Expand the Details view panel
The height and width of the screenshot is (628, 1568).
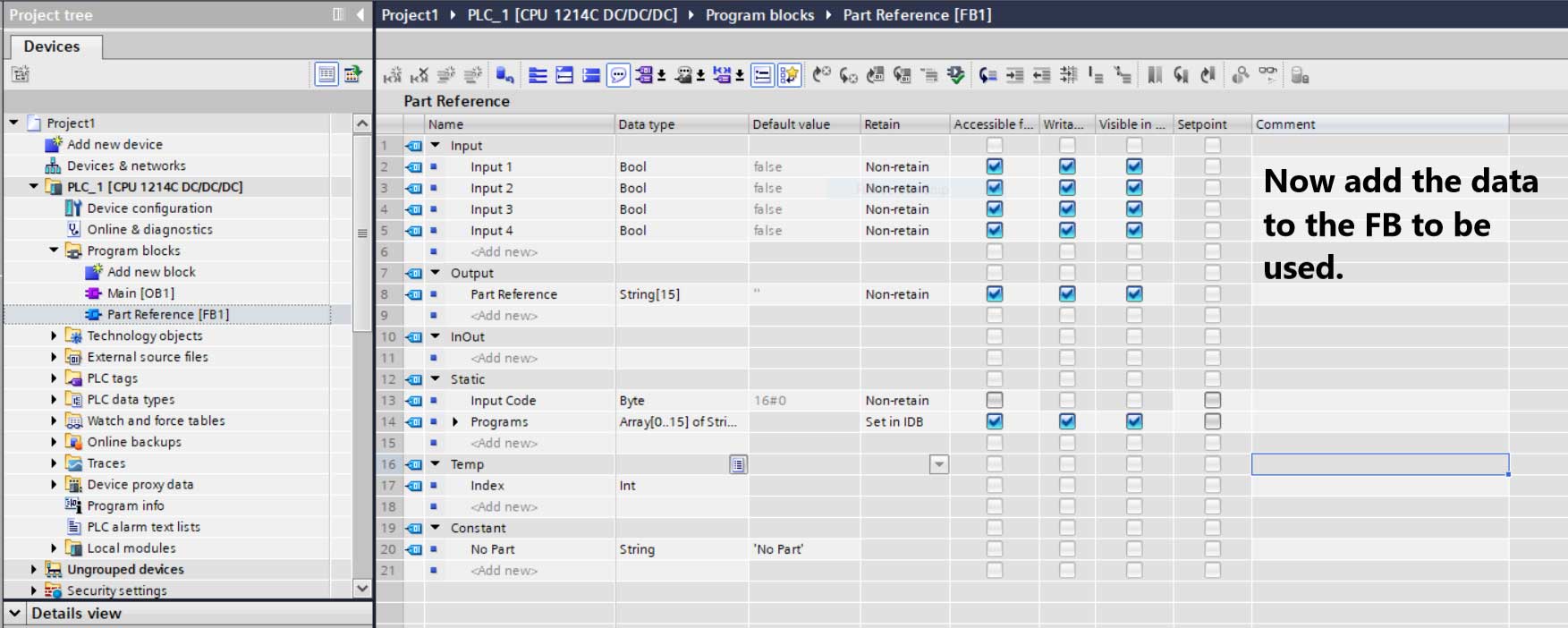[14, 614]
